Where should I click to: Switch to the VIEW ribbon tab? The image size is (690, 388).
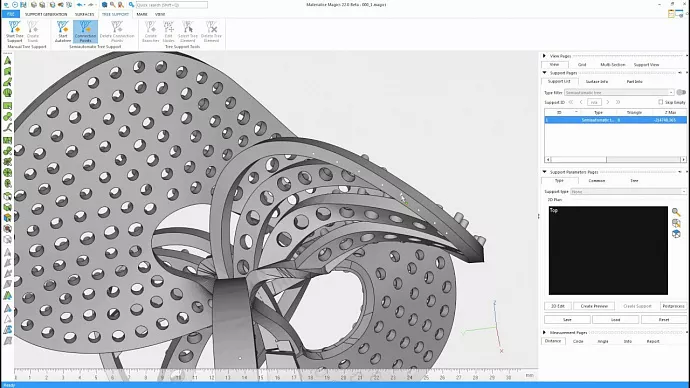tap(160, 14)
